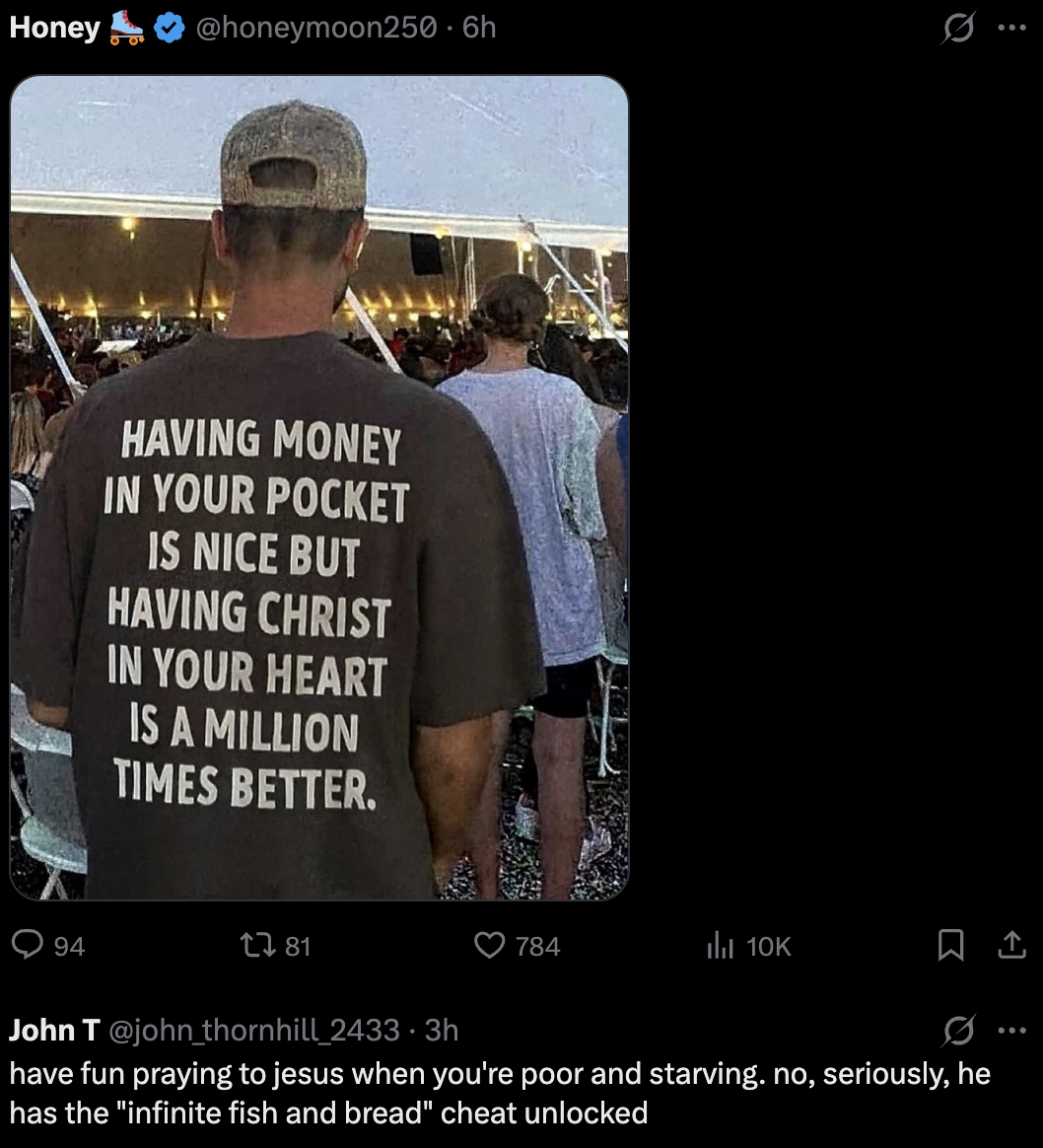The width and height of the screenshot is (1043, 1148).
Task: Share Honey's post via the share icon
Action: pyautogui.click(x=1011, y=946)
